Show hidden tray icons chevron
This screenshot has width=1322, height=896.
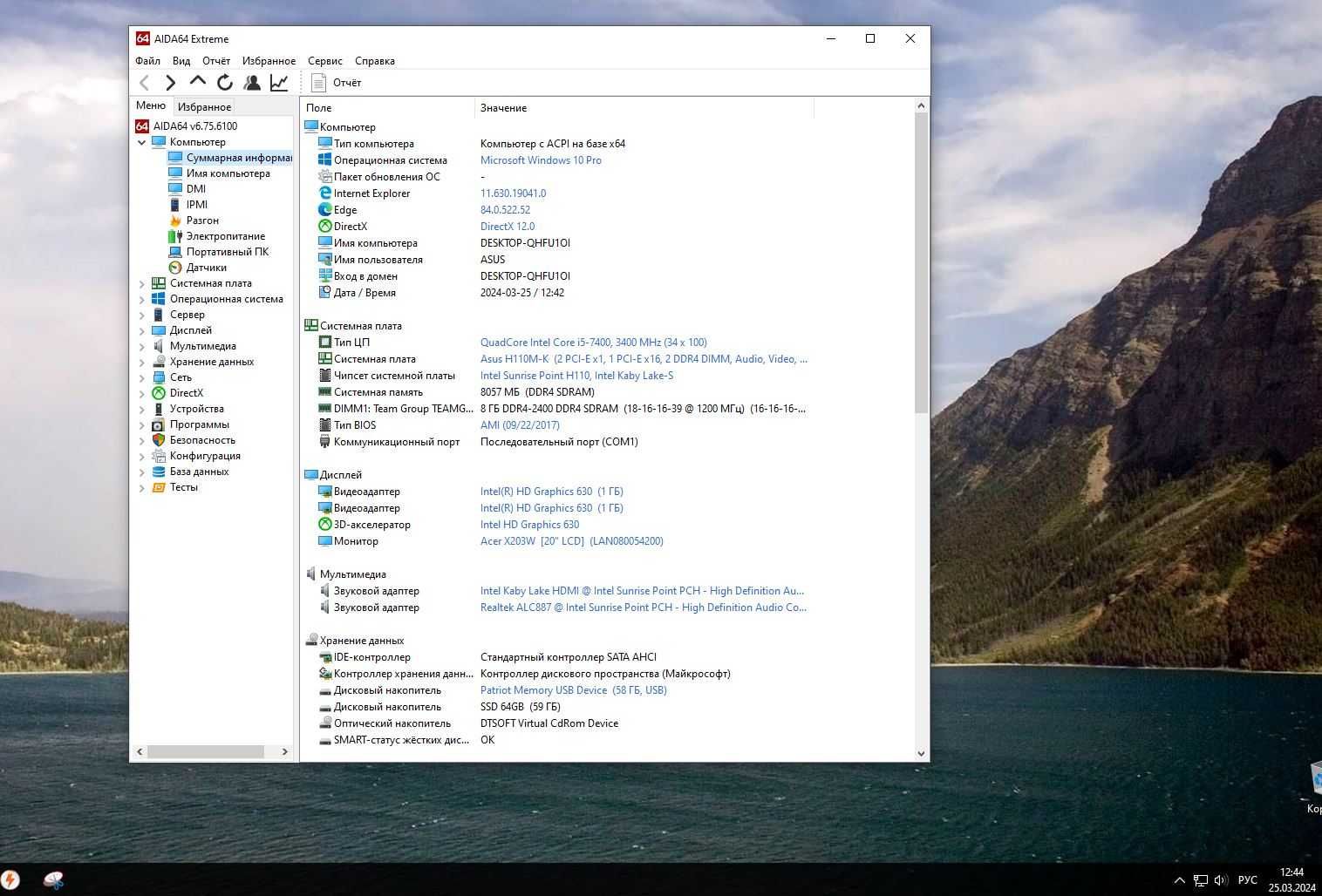click(1179, 880)
